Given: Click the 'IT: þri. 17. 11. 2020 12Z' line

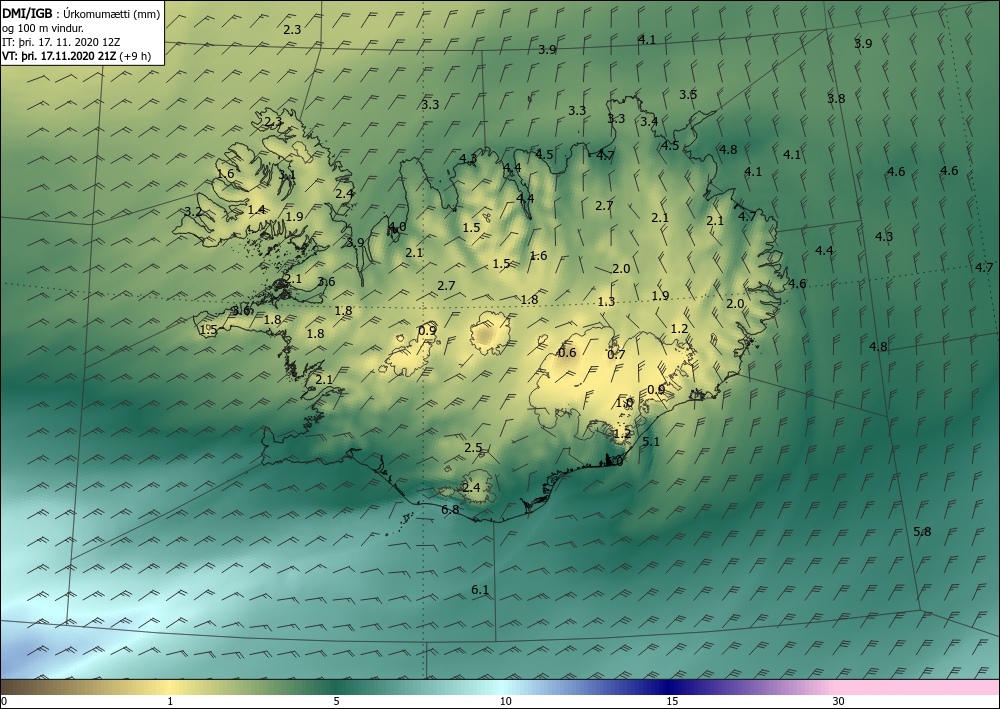Looking at the screenshot, I should (x=61, y=42).
